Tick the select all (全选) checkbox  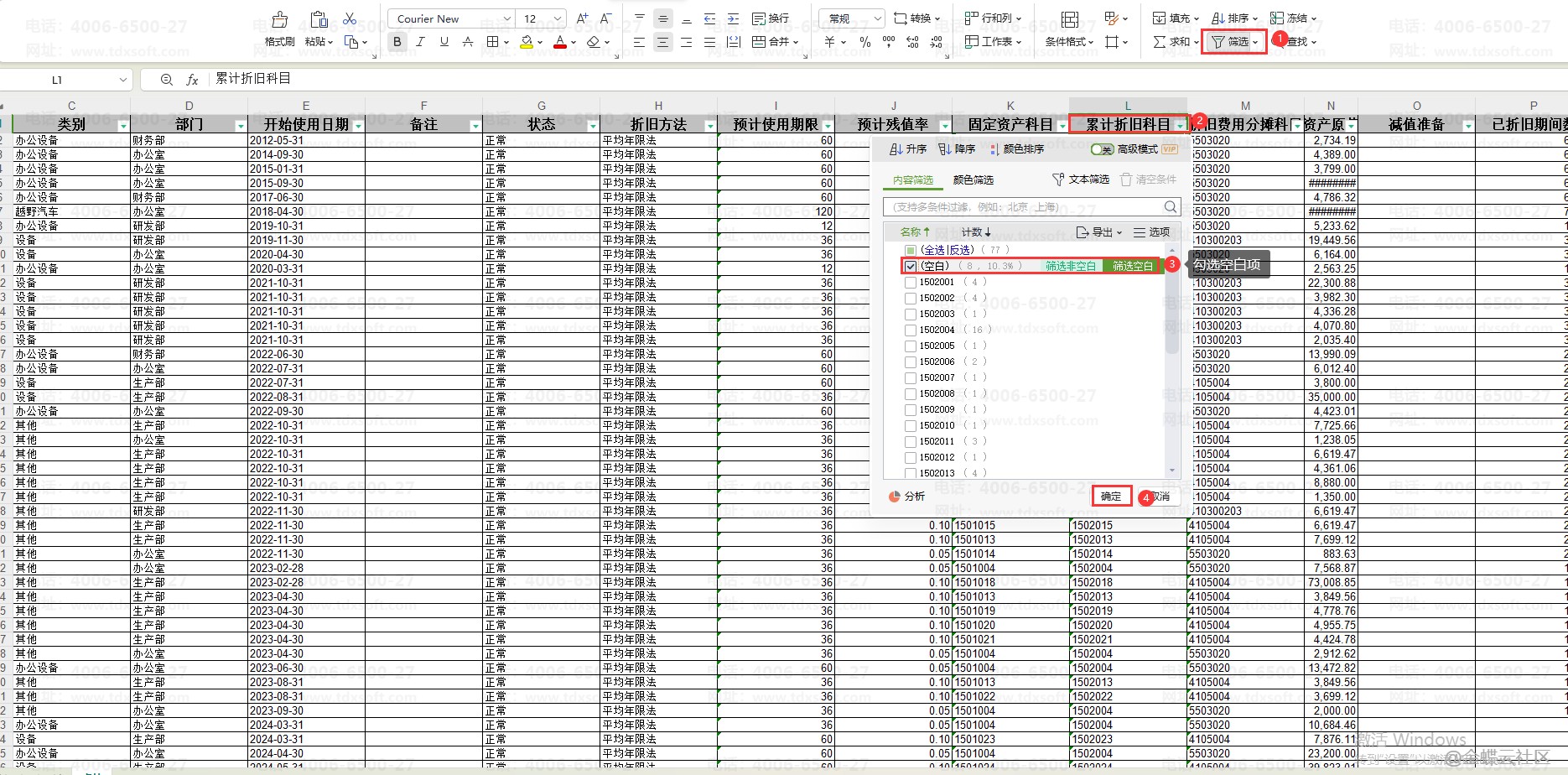pyautogui.click(x=911, y=250)
